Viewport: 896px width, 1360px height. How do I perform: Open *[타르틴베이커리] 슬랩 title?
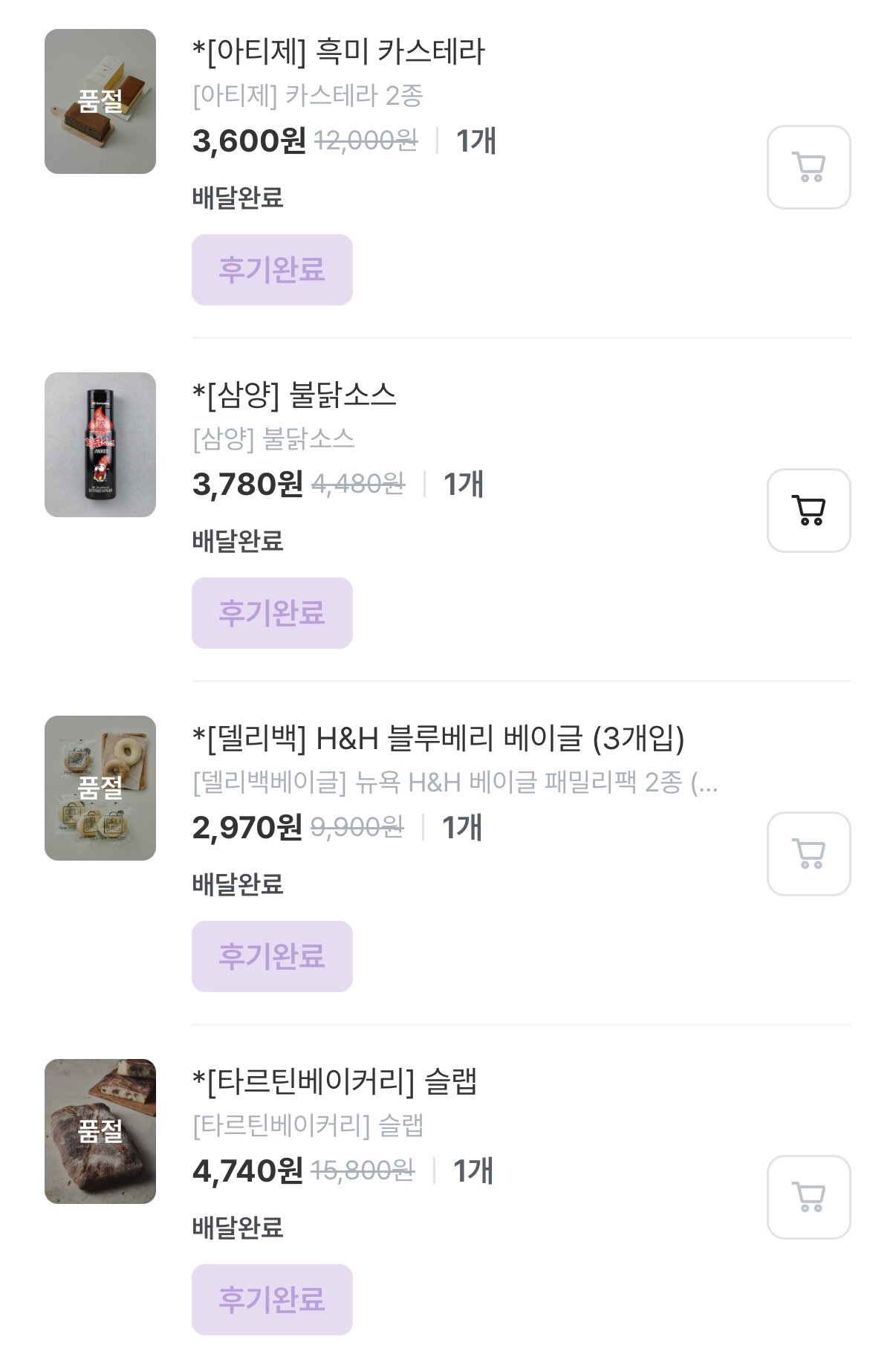point(334,1082)
